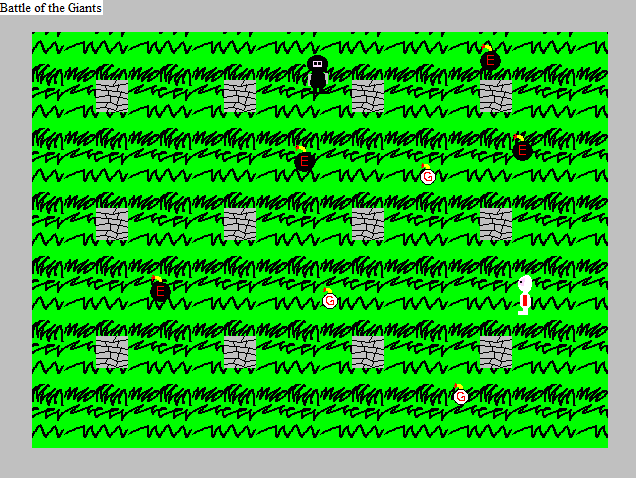Select the middle row's leftmost stone block
636x478 pixels.
(111, 224)
